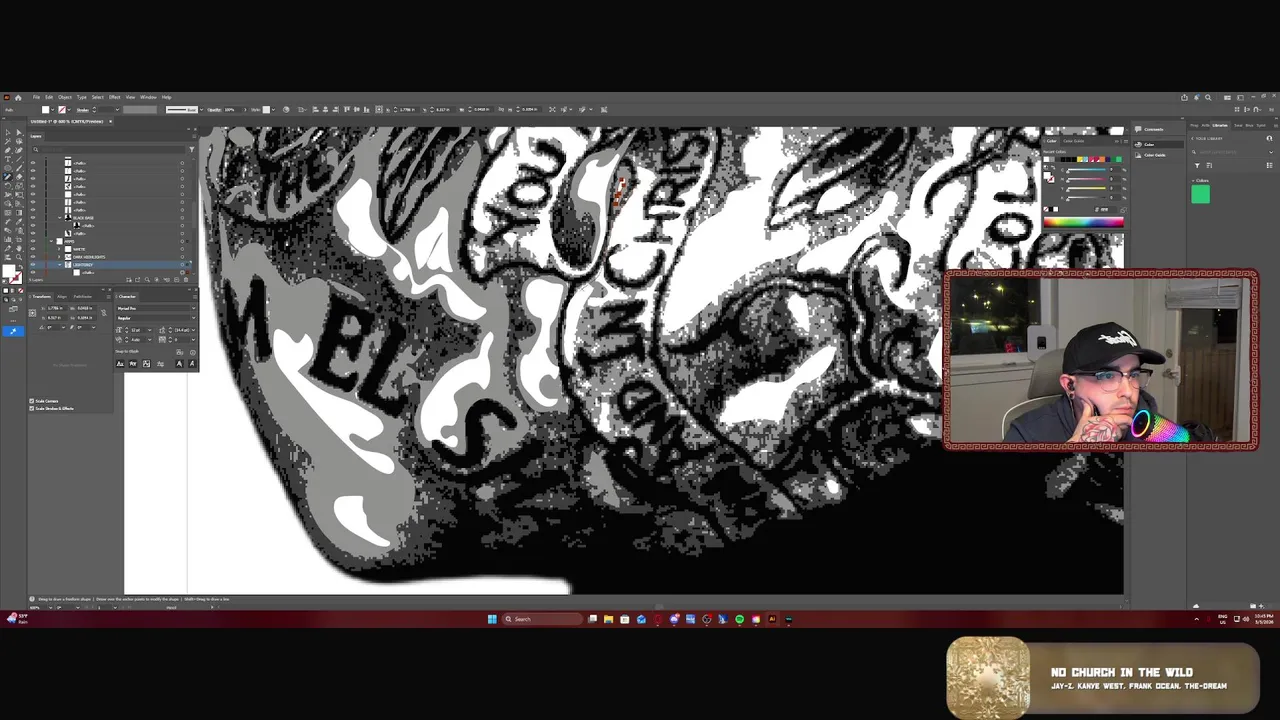The height and width of the screenshot is (720, 1280).
Task: Expand the DARK HIGHLIGHTS layer
Action: [59, 257]
